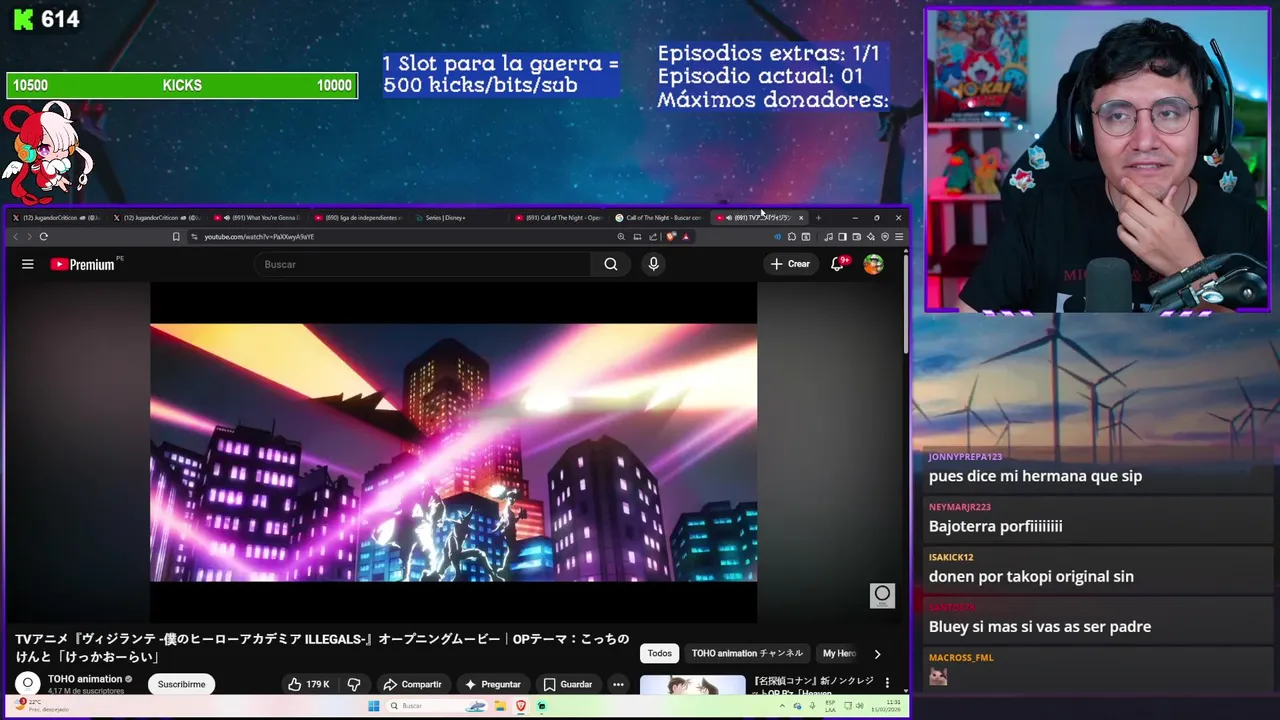Click the YouTube search magnifier button
Screen dimensions: 1280x720
point(610,264)
